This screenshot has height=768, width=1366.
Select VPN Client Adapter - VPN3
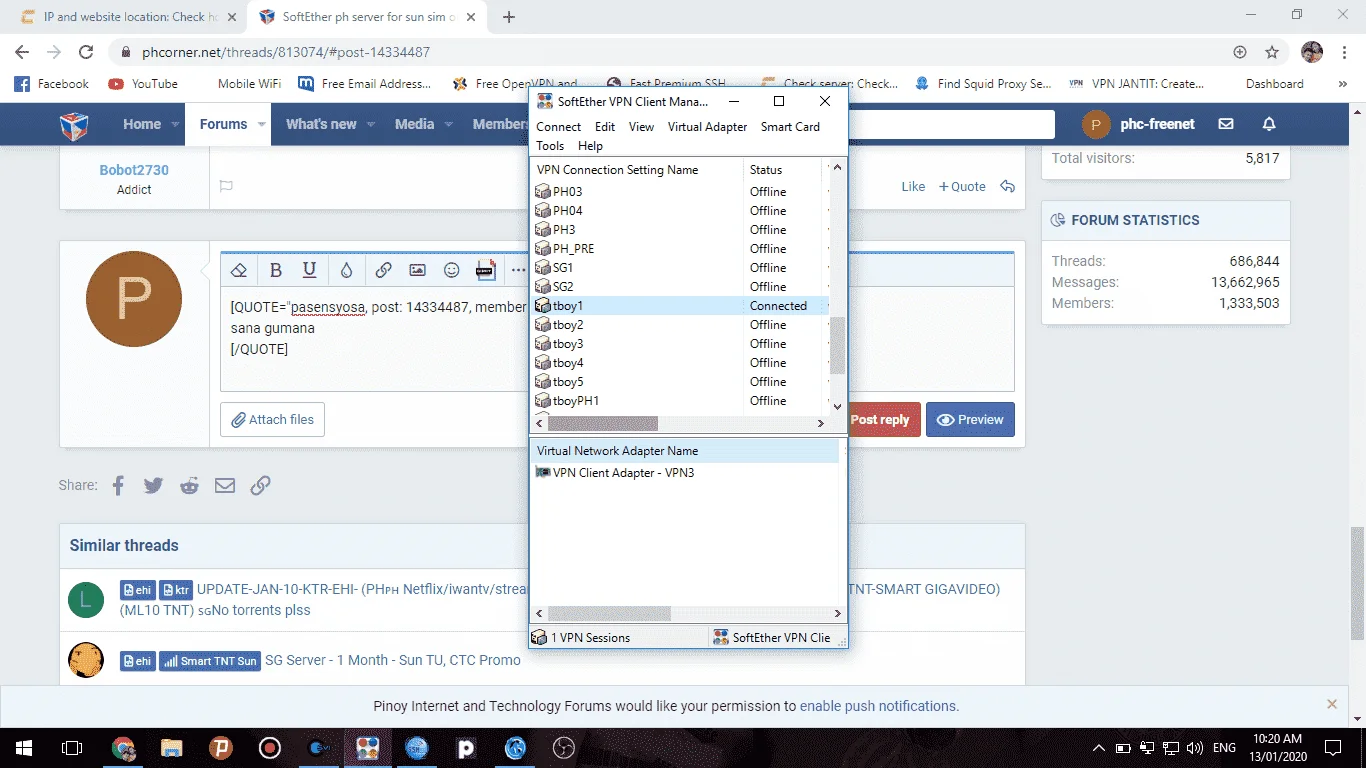[615, 473]
